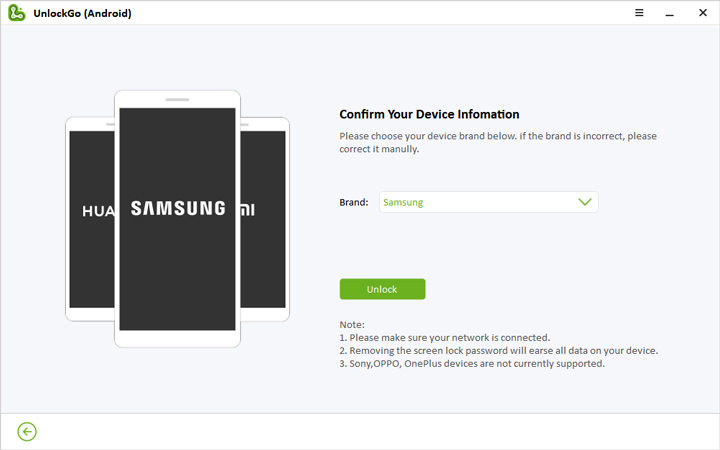Click the "Note:" heading text

[x=352, y=324]
